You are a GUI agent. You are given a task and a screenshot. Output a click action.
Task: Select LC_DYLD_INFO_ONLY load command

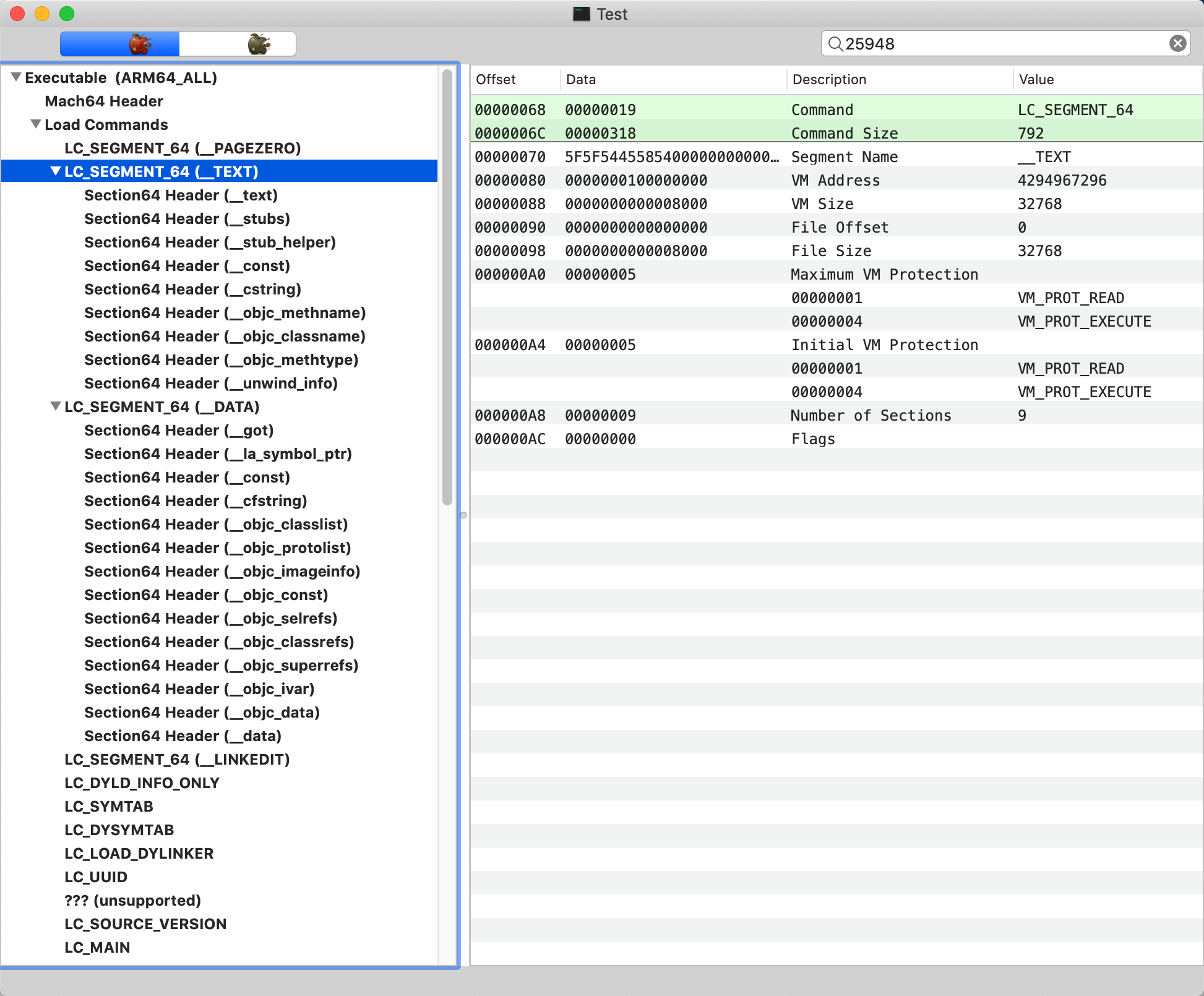coord(142,783)
